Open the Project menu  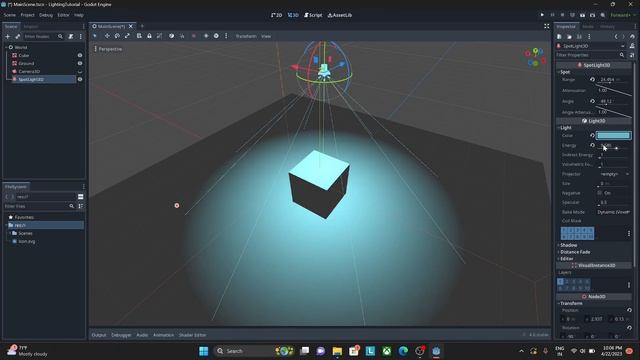pyautogui.click(x=27, y=15)
